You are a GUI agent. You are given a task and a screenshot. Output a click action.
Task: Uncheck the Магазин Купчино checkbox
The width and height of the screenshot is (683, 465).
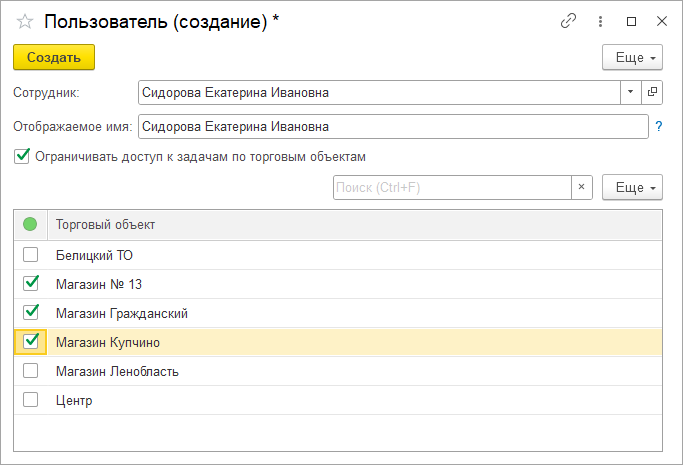point(30,342)
